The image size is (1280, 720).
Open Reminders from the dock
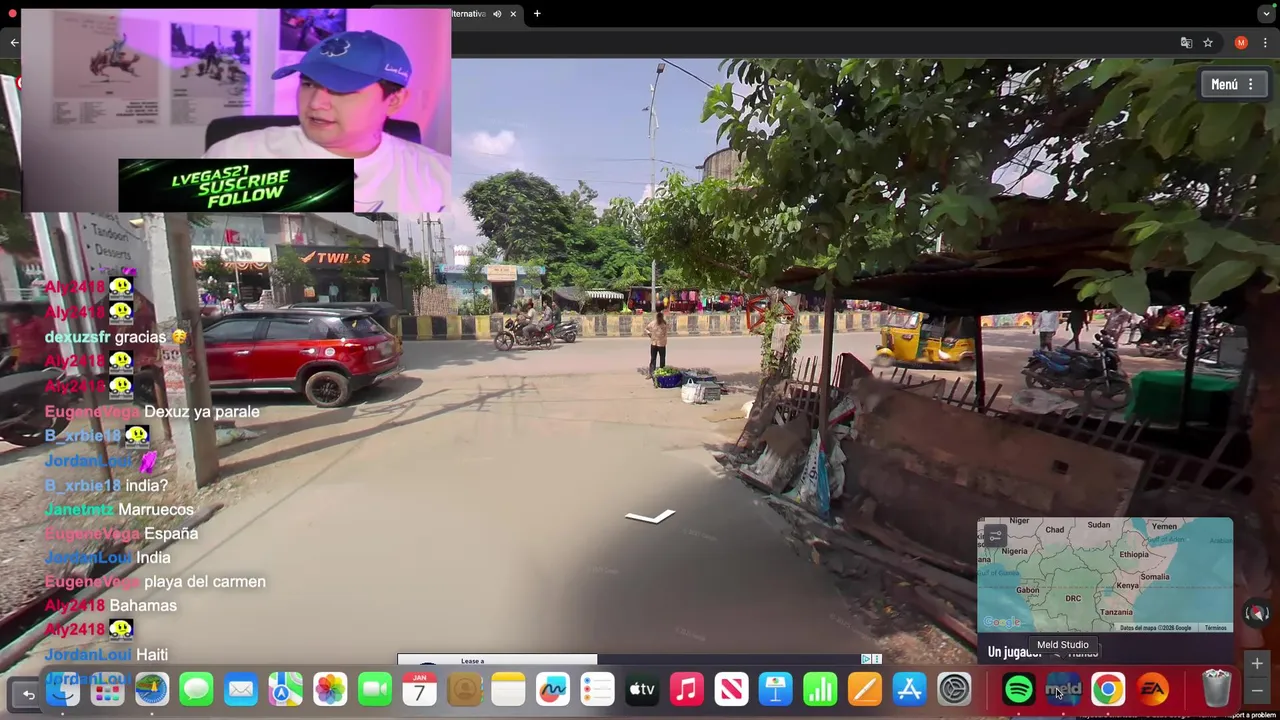[597, 690]
